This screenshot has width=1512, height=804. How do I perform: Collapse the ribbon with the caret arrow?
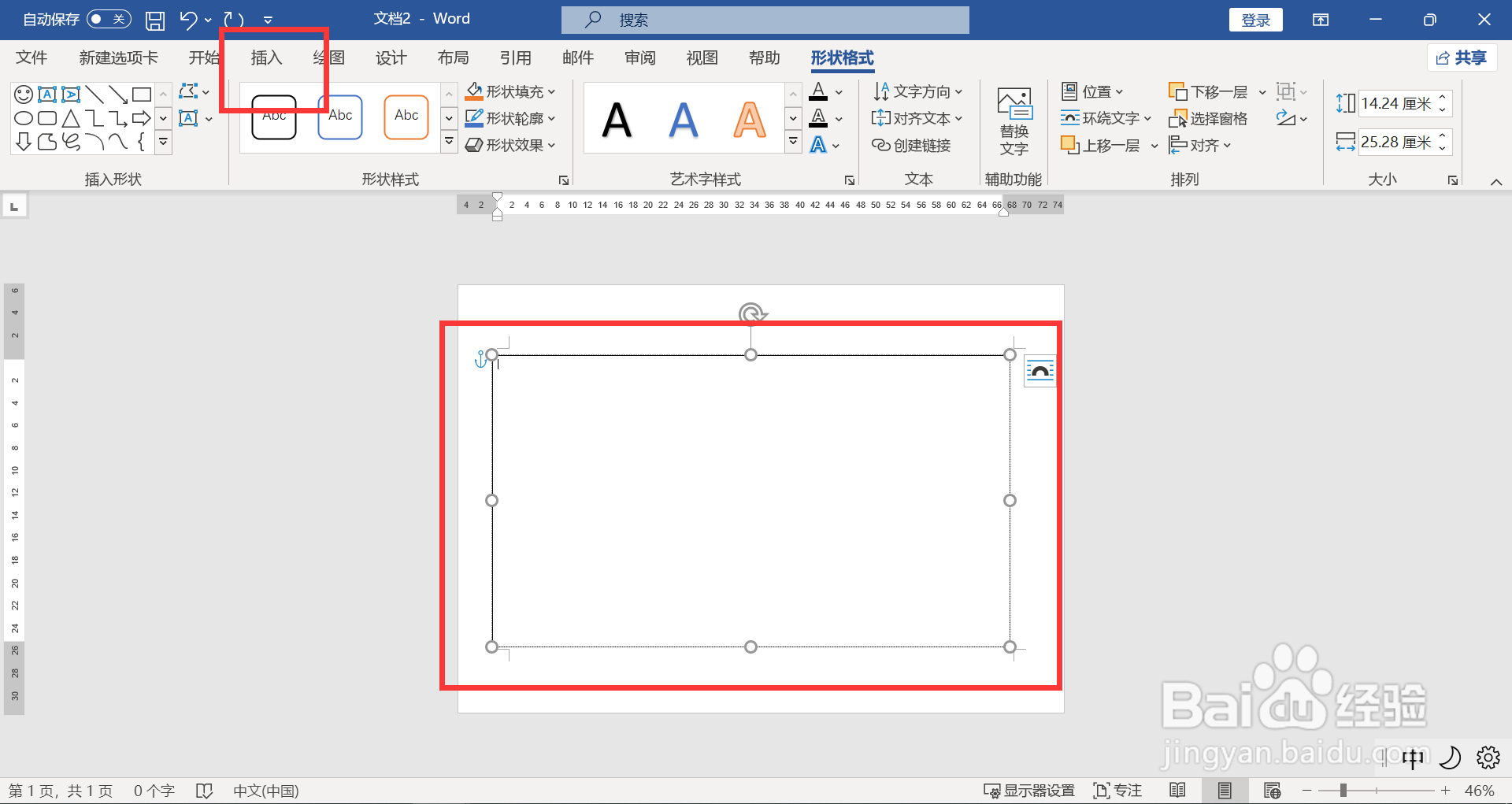coord(1495,182)
